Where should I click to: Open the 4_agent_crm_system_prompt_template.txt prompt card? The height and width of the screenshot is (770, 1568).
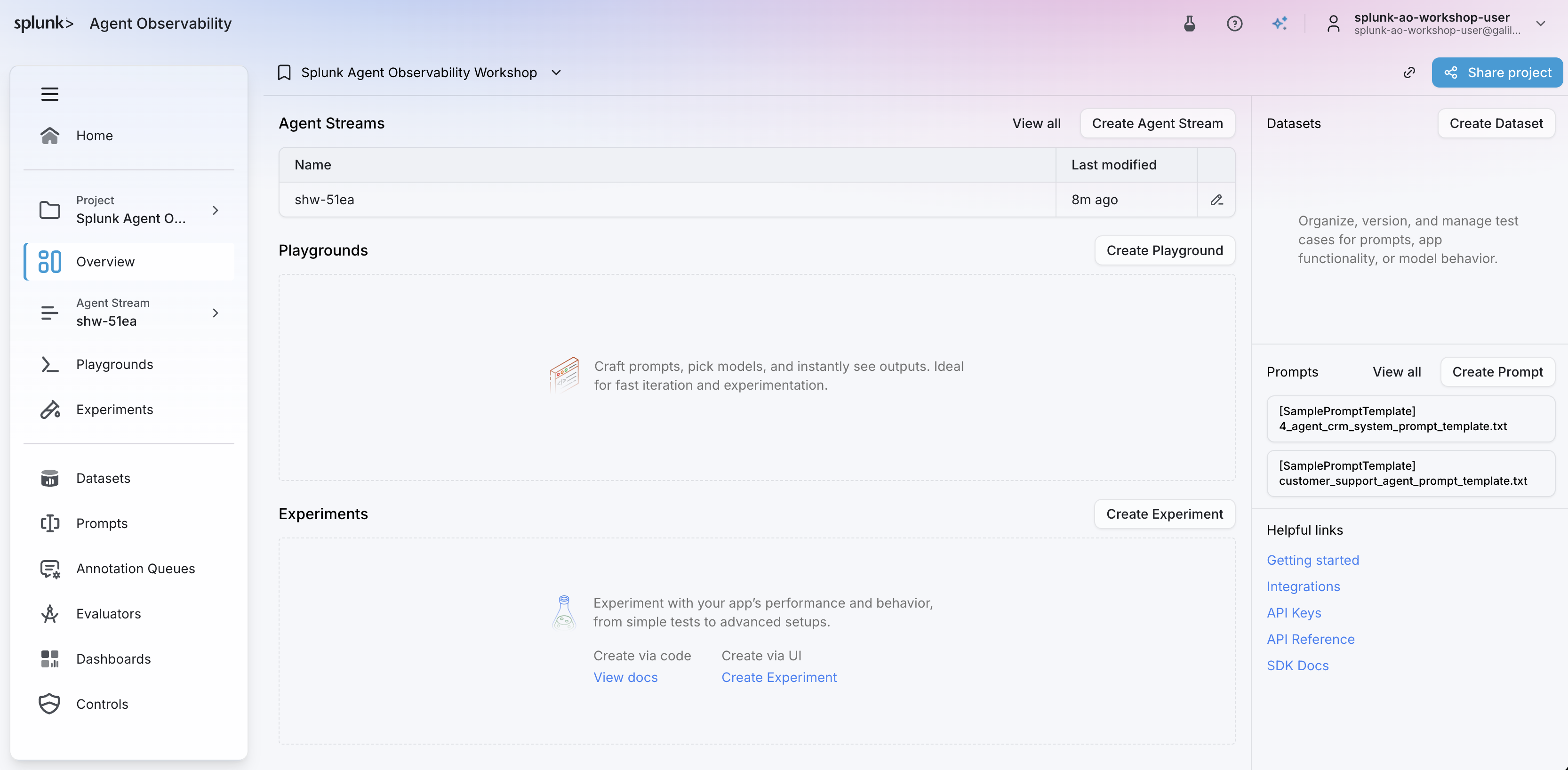1410,419
